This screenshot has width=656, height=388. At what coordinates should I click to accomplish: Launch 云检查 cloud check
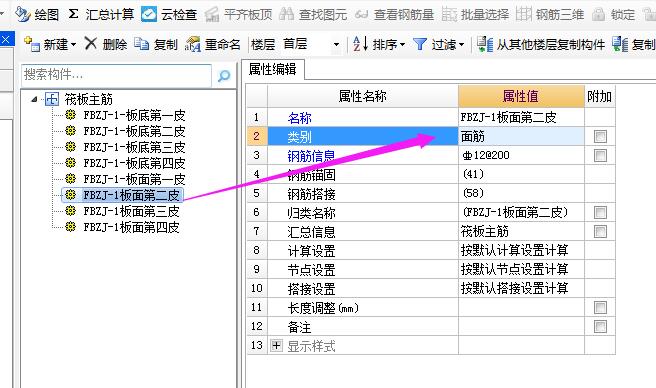169,15
